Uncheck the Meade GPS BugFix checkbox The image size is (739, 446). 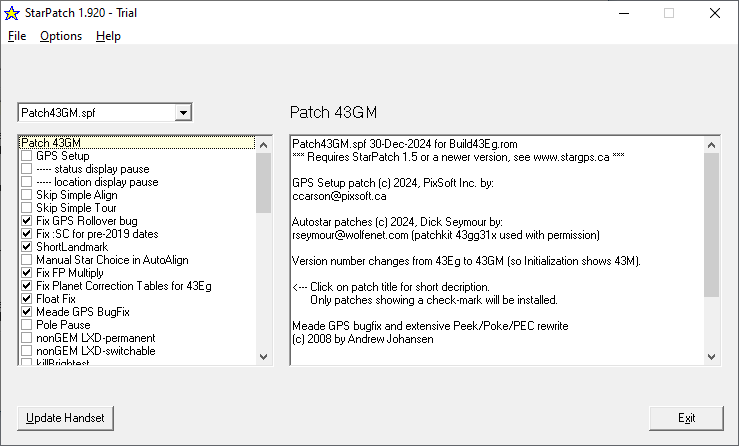(26, 312)
